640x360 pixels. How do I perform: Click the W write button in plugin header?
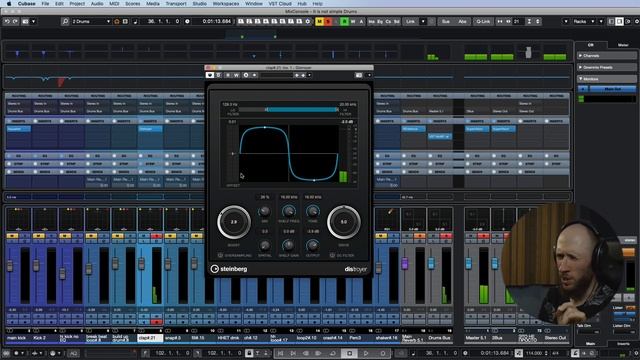point(236,75)
